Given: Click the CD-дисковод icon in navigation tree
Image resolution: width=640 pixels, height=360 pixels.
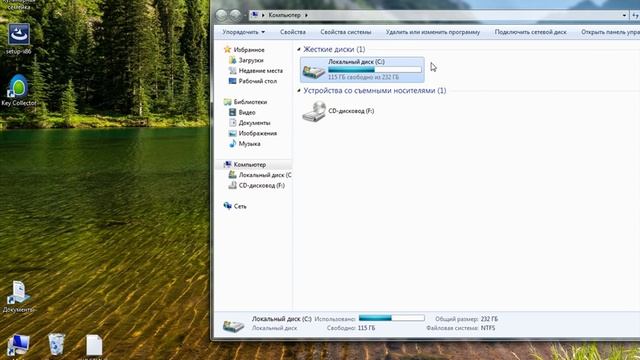Looking at the screenshot, I should click(x=232, y=185).
